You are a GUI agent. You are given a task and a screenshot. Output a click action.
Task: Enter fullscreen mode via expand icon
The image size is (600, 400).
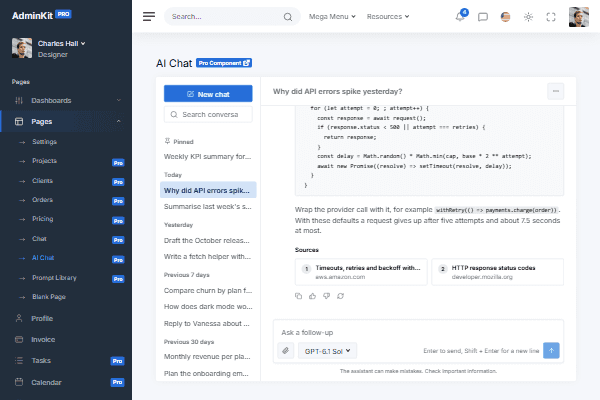[x=551, y=17]
